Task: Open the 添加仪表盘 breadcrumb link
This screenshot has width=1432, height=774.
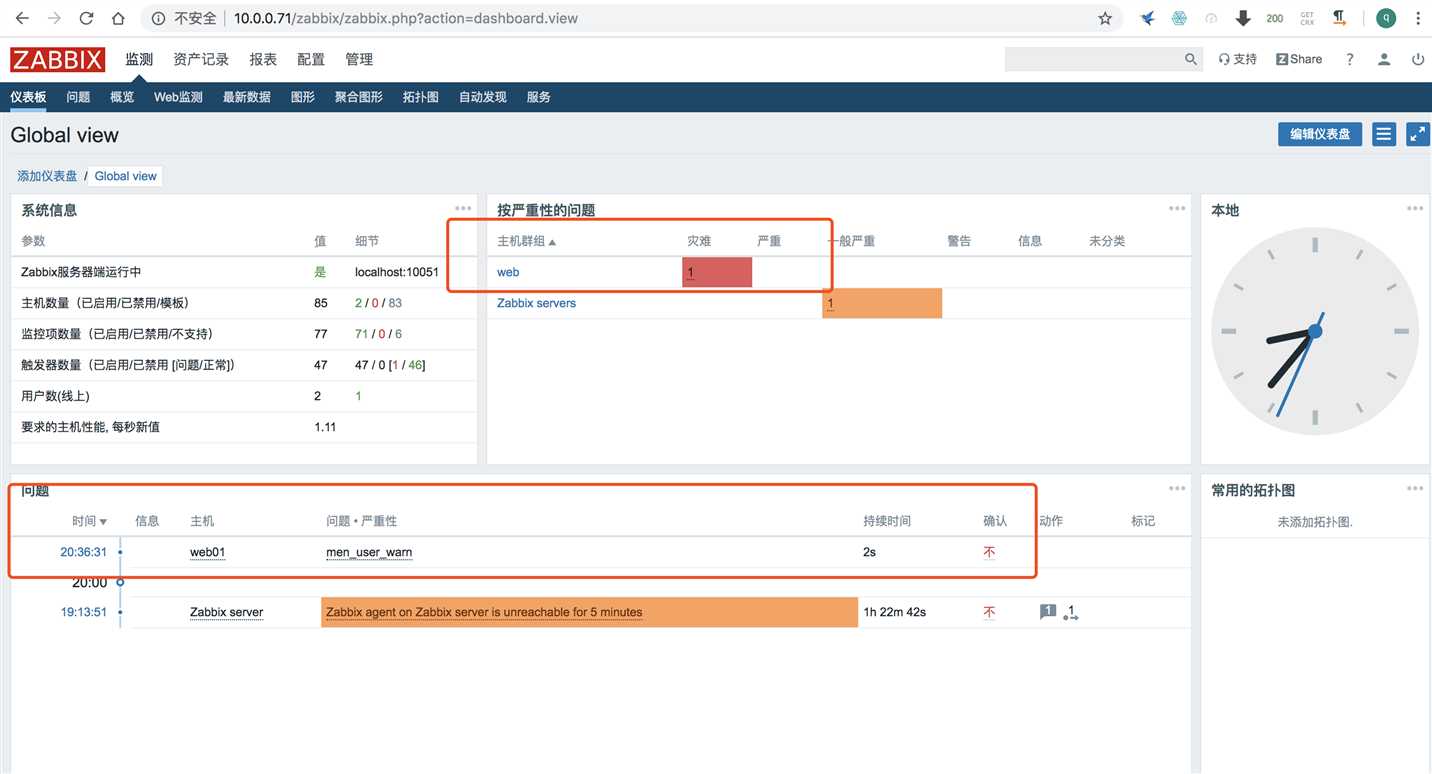Action: point(47,176)
